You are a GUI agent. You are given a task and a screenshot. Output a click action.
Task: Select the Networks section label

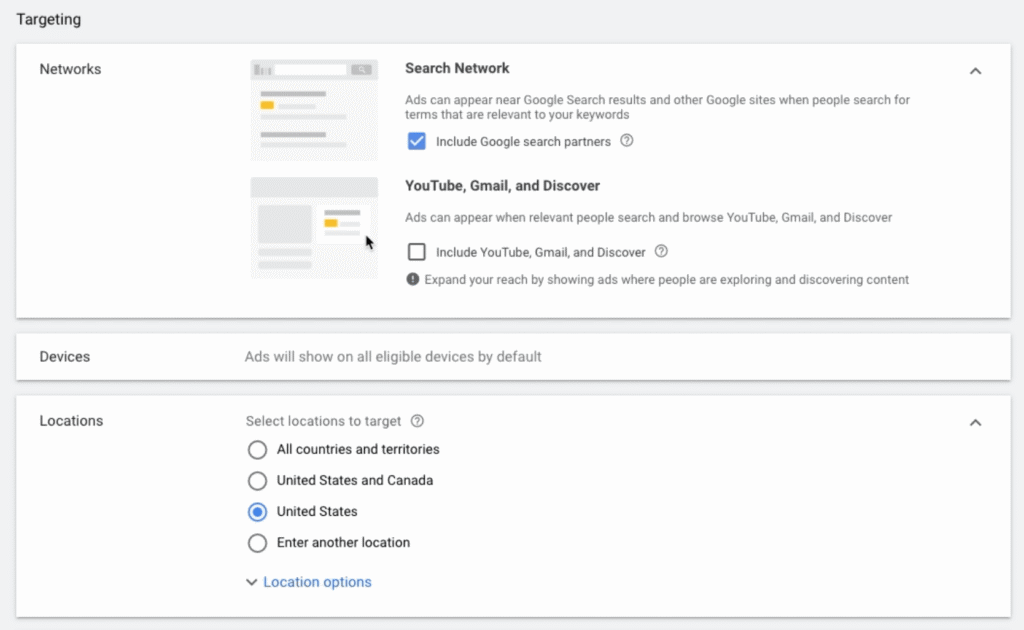(x=70, y=69)
